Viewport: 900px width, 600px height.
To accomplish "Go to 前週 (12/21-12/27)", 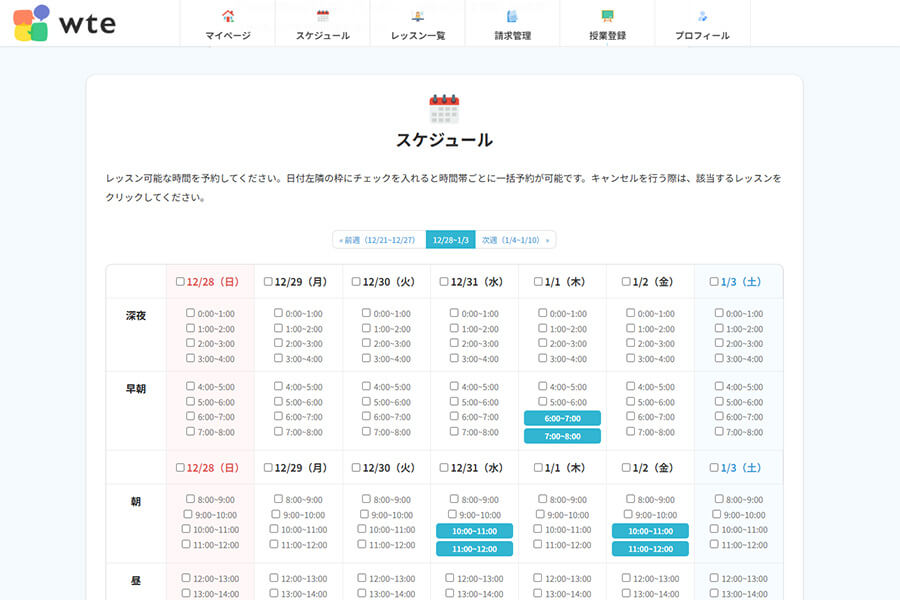I will (379, 239).
